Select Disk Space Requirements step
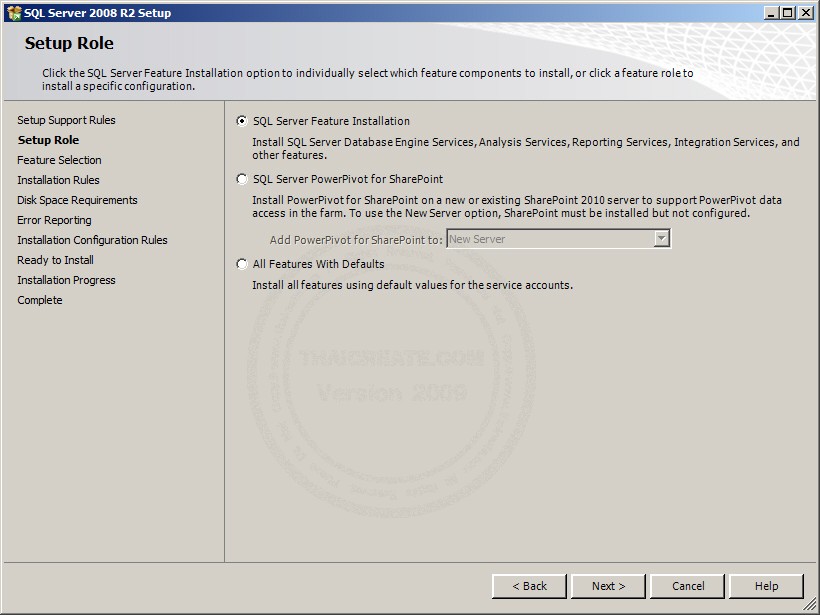 pyautogui.click(x=77, y=200)
